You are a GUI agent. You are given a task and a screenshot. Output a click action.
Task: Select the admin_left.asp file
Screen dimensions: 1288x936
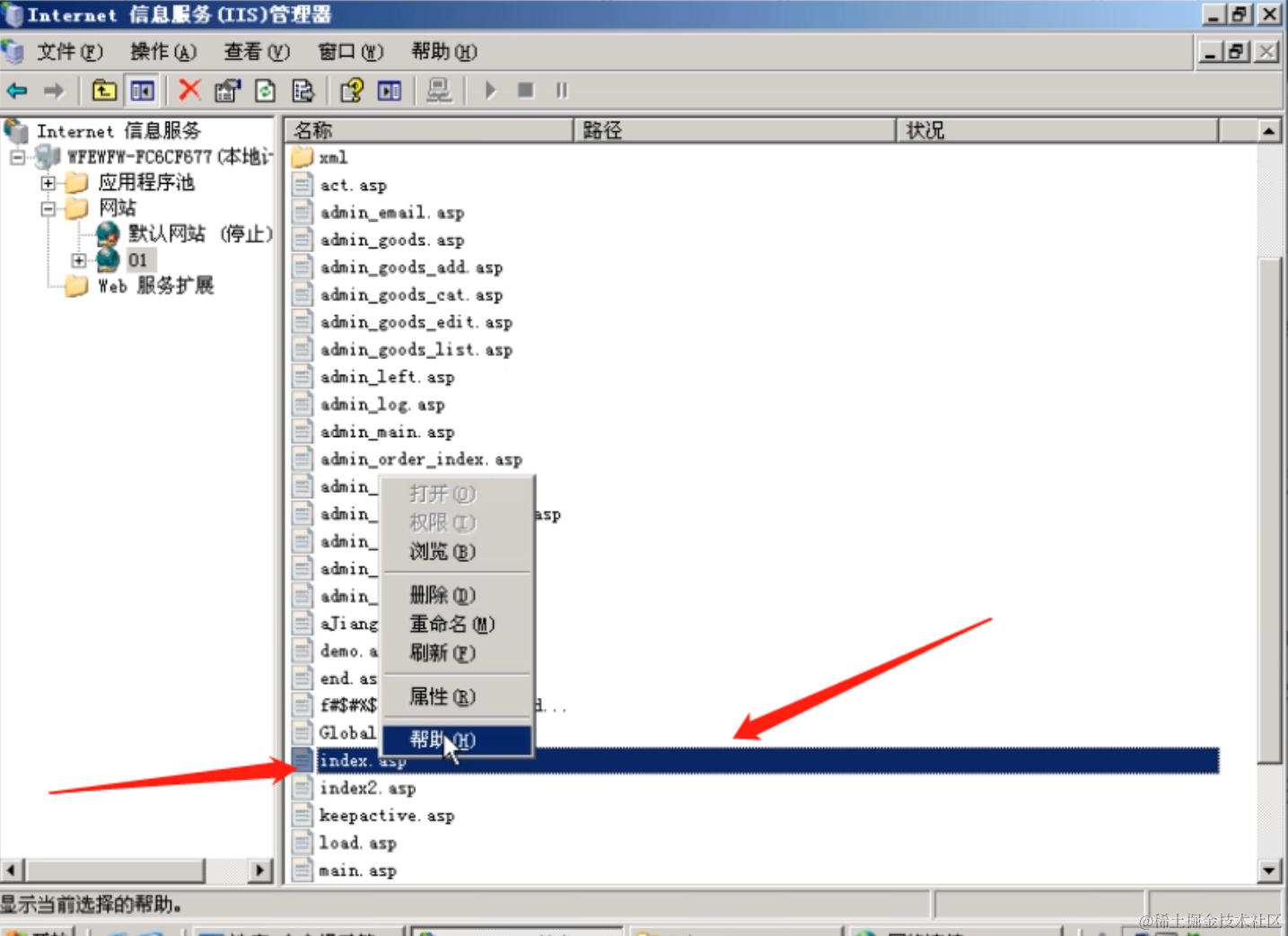(388, 377)
